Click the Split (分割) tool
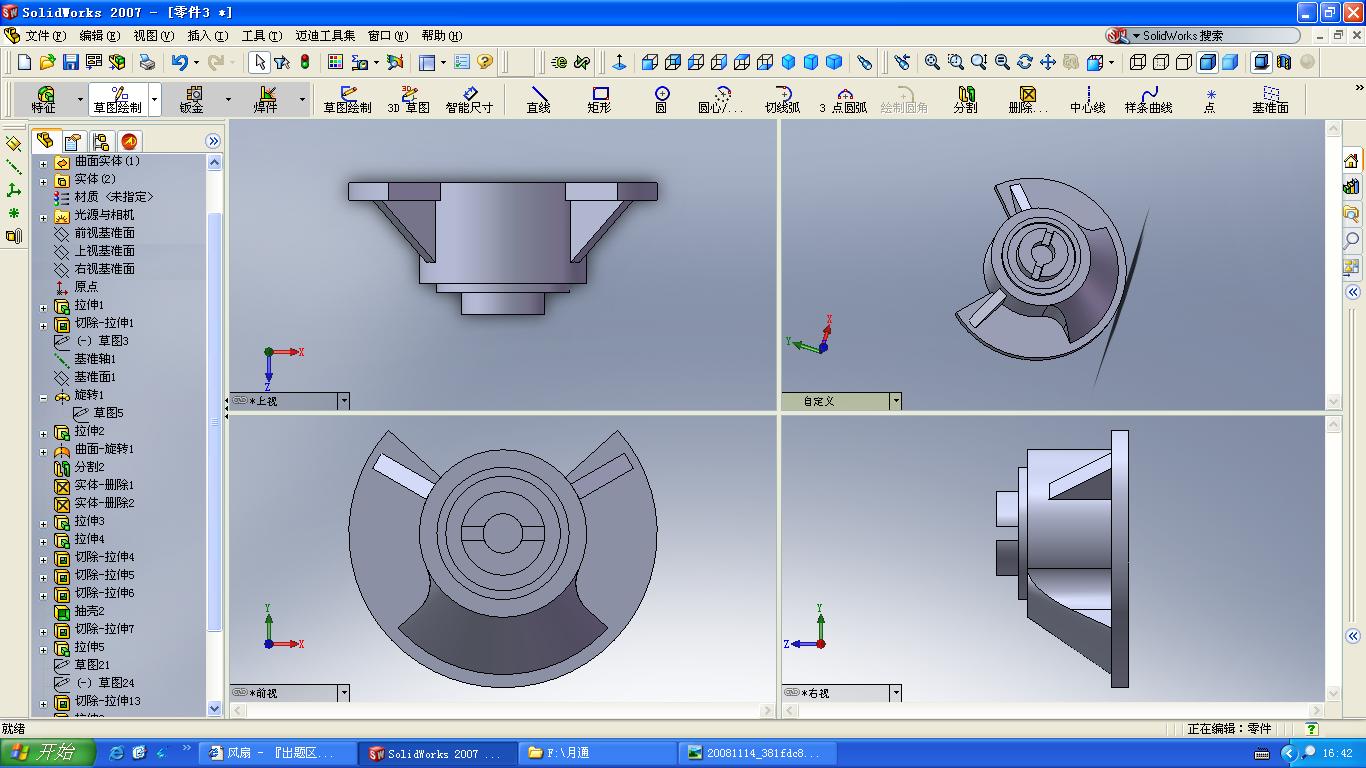The height and width of the screenshot is (768, 1366). (965, 99)
